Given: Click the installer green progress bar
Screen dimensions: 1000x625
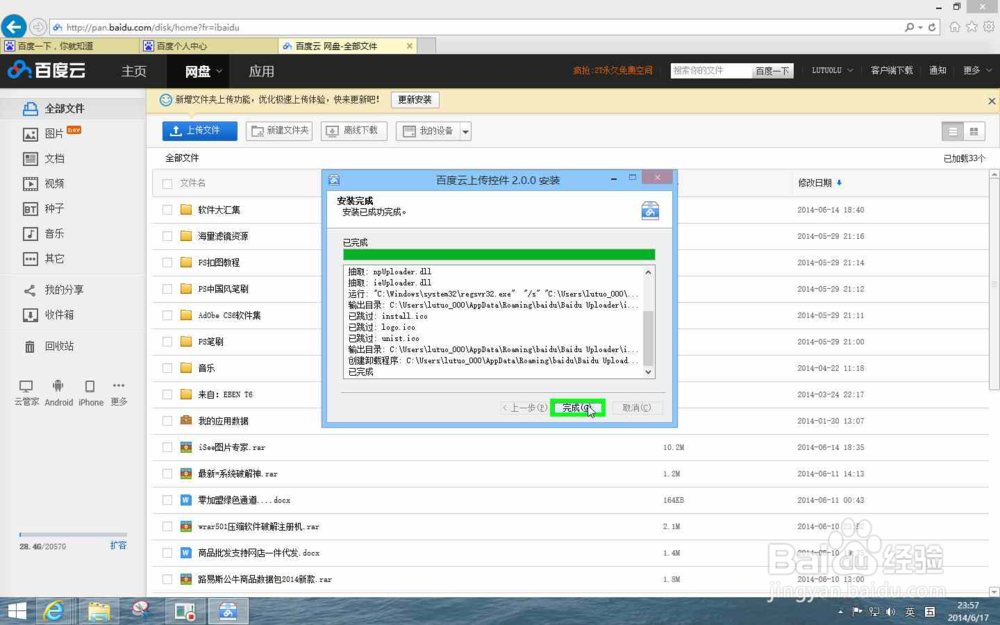Looking at the screenshot, I should tap(499, 255).
